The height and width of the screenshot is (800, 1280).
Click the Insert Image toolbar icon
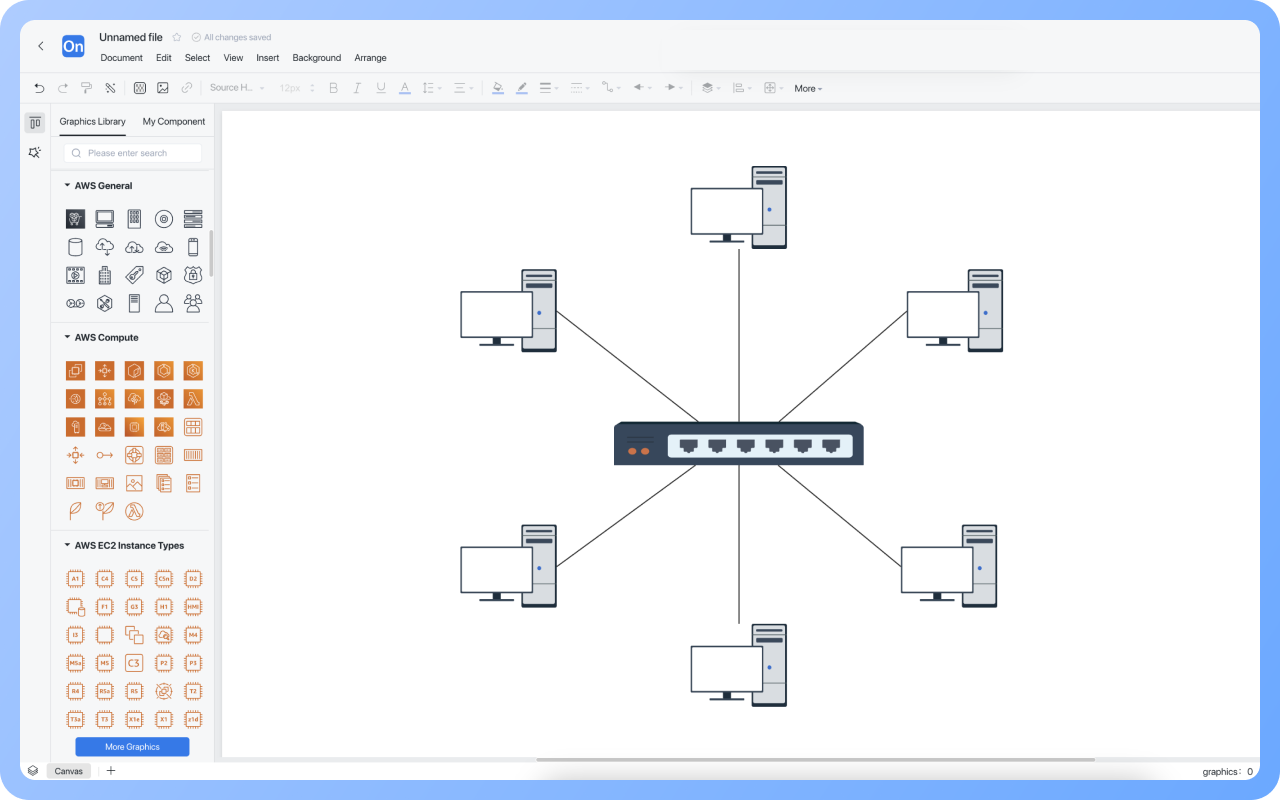pyautogui.click(x=163, y=88)
